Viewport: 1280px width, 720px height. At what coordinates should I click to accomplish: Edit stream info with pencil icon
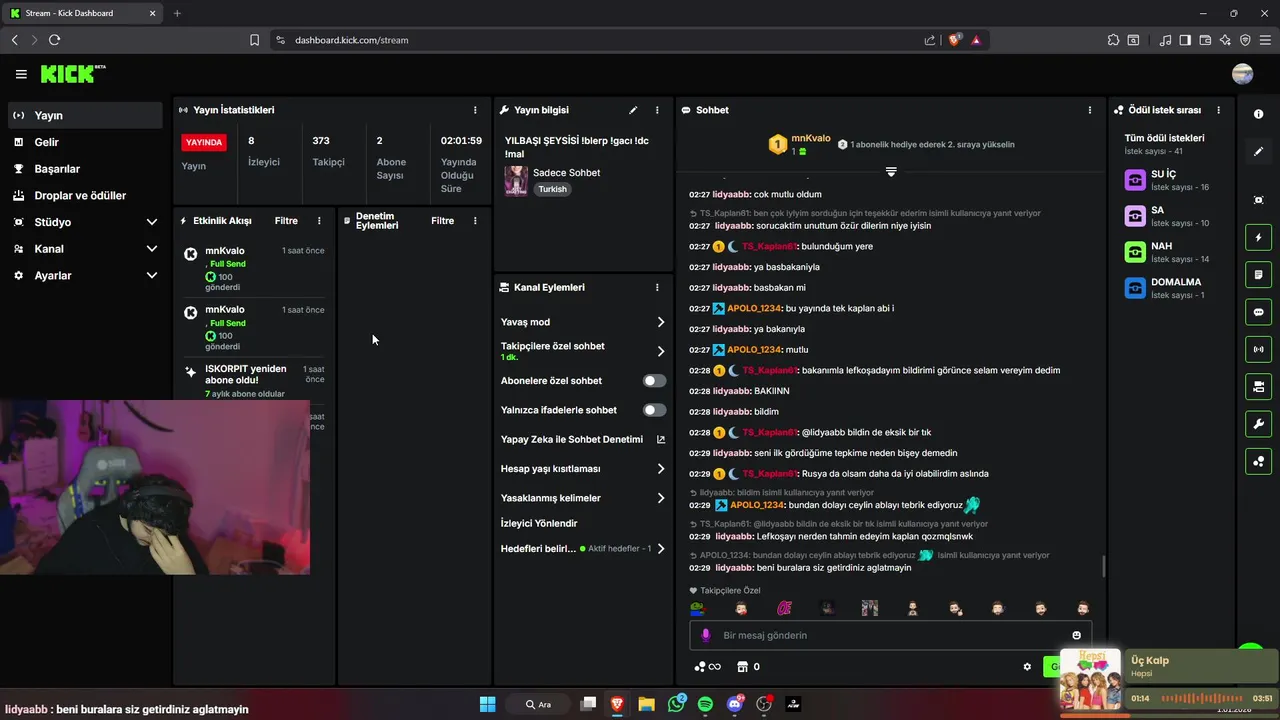tap(633, 110)
